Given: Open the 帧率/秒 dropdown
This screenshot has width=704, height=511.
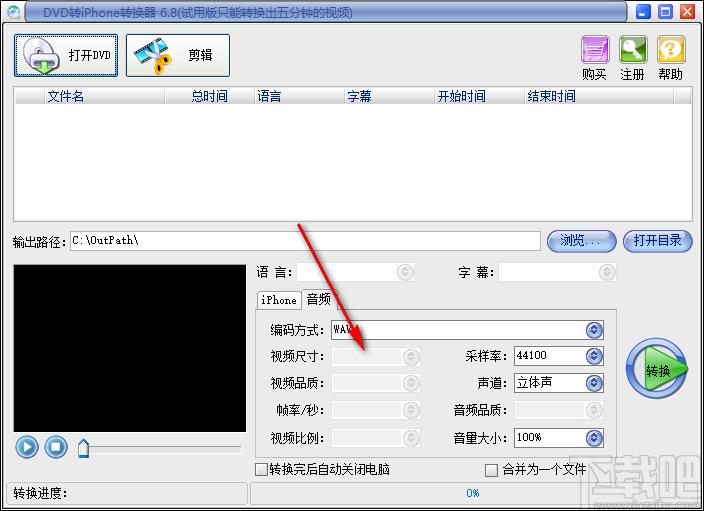Looking at the screenshot, I should 411,410.
